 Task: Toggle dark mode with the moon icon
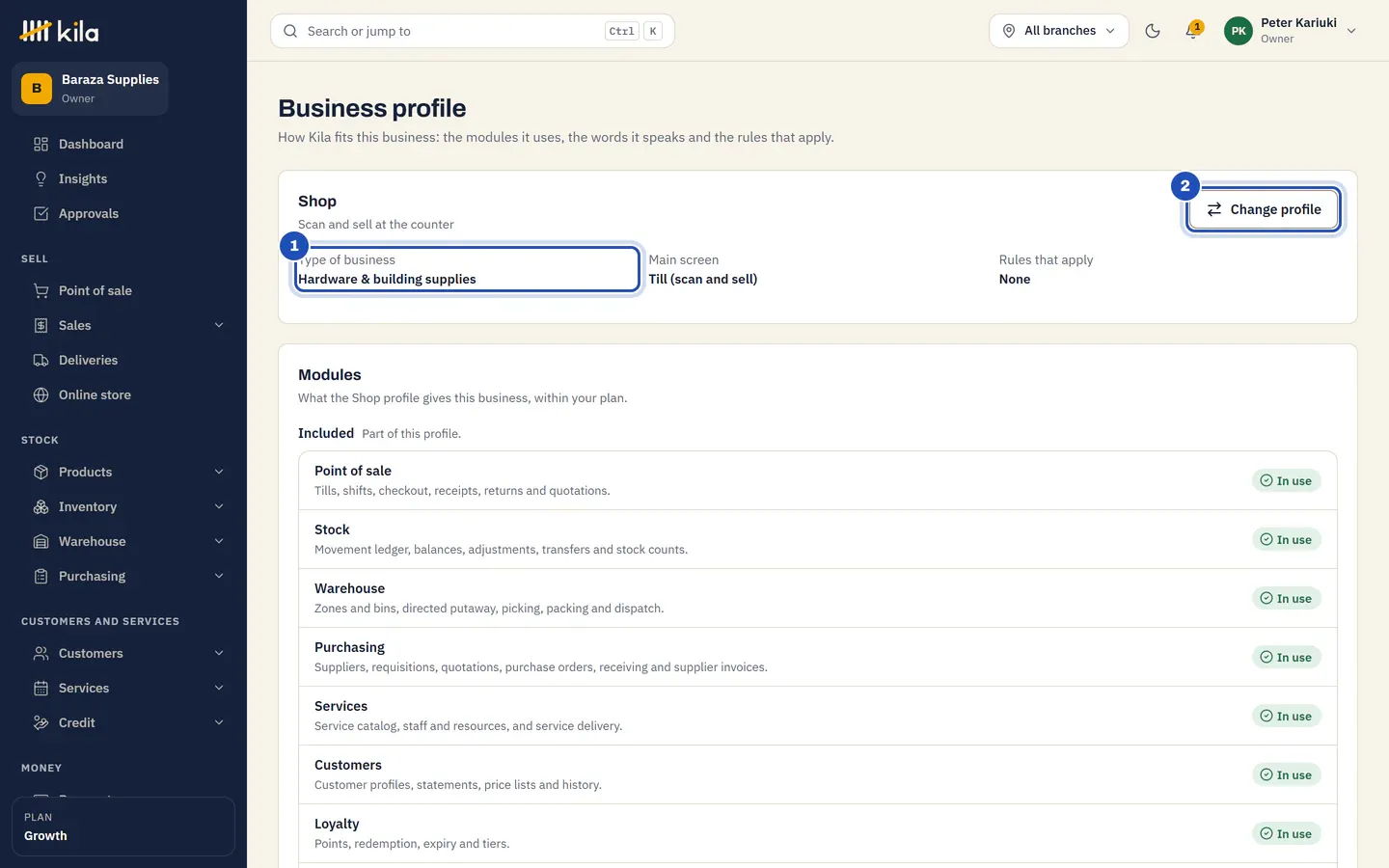(1153, 31)
